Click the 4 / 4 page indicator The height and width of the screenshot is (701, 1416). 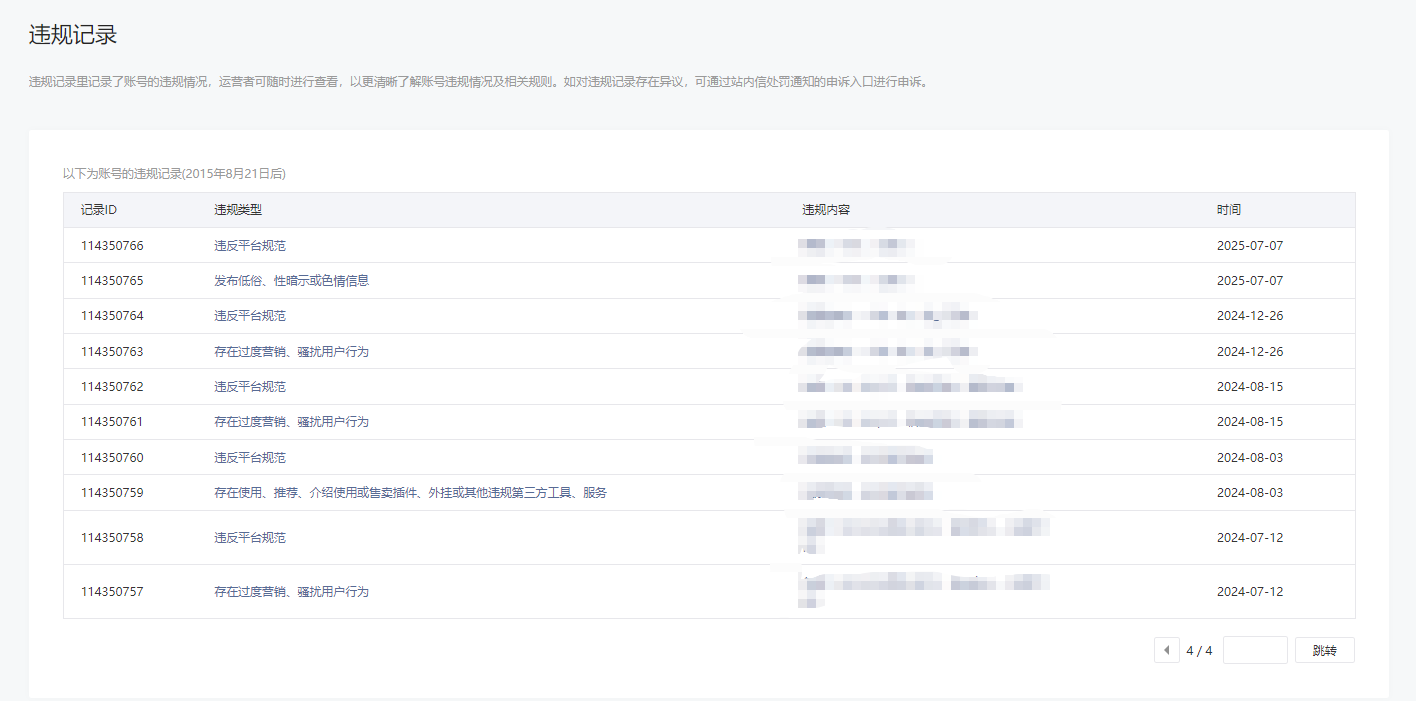point(1199,651)
